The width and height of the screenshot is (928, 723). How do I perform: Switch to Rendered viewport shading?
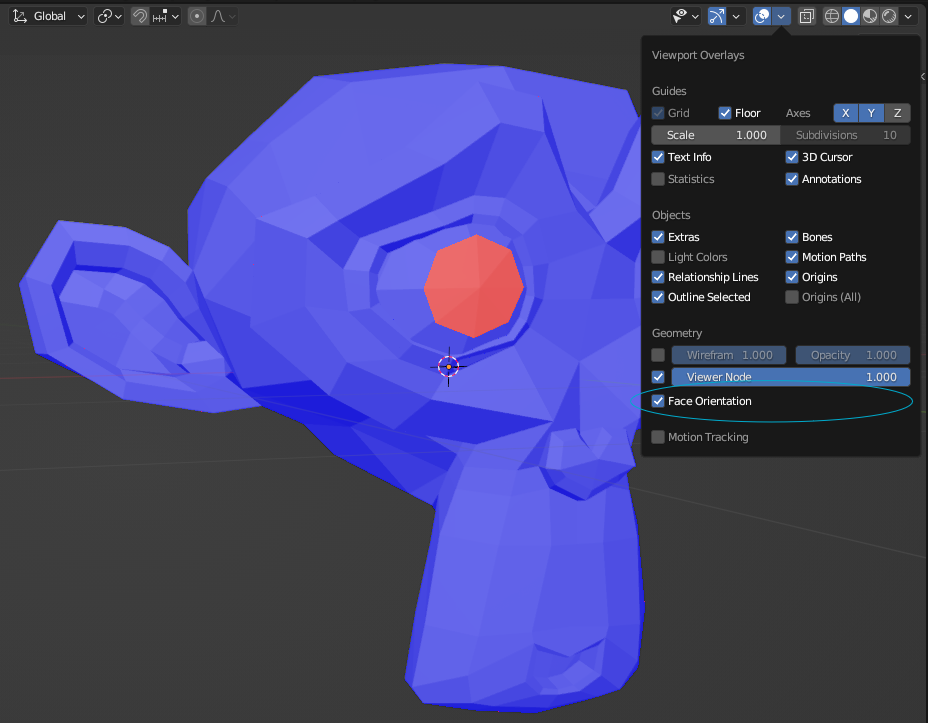pyautogui.click(x=888, y=16)
